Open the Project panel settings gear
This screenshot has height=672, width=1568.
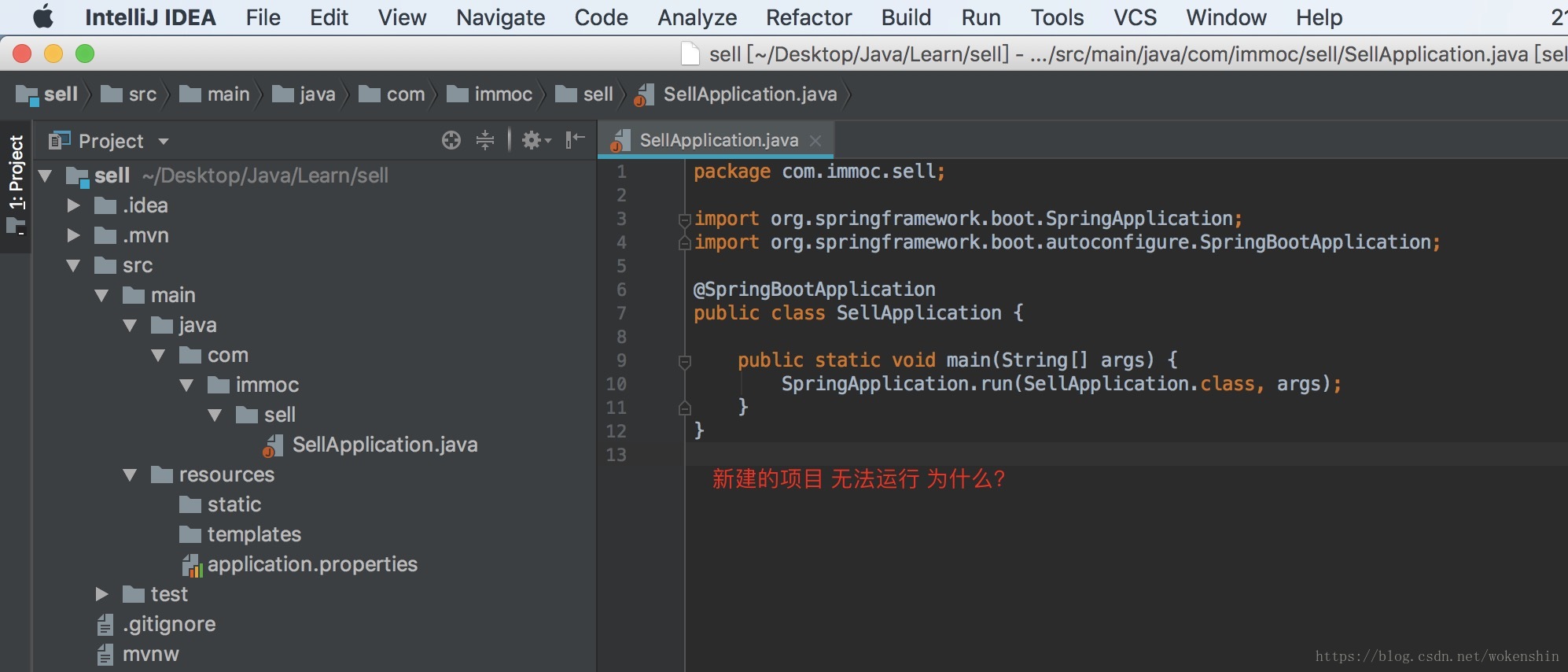[536, 140]
